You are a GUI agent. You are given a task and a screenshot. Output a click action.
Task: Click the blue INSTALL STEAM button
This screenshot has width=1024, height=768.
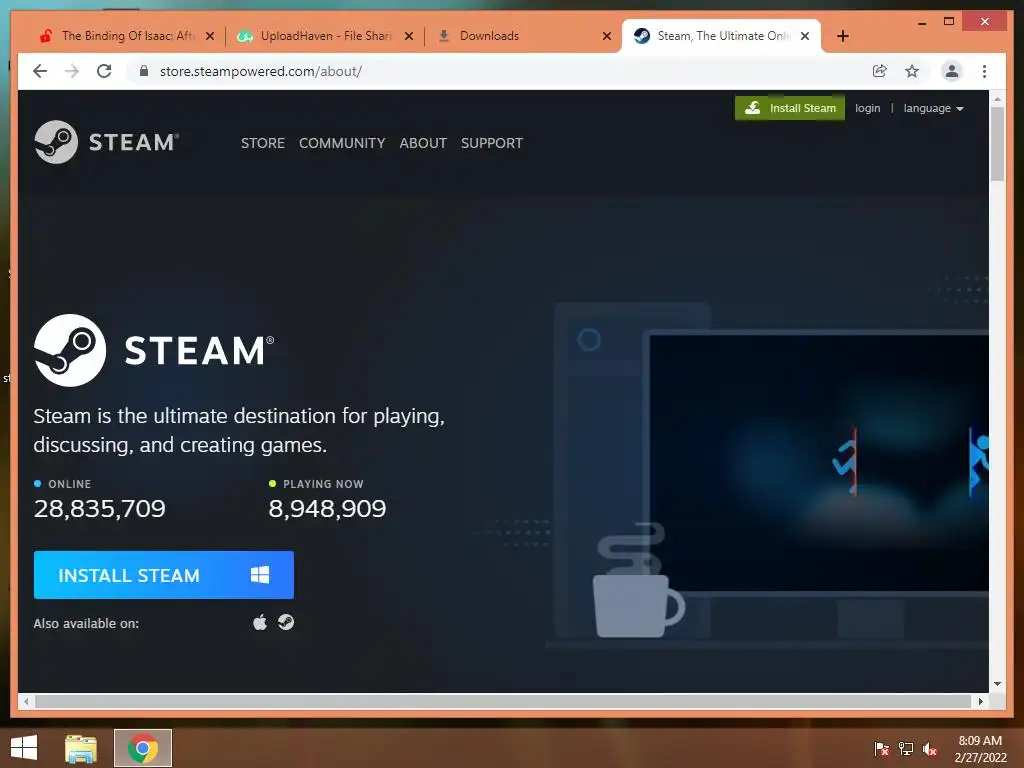pos(164,575)
